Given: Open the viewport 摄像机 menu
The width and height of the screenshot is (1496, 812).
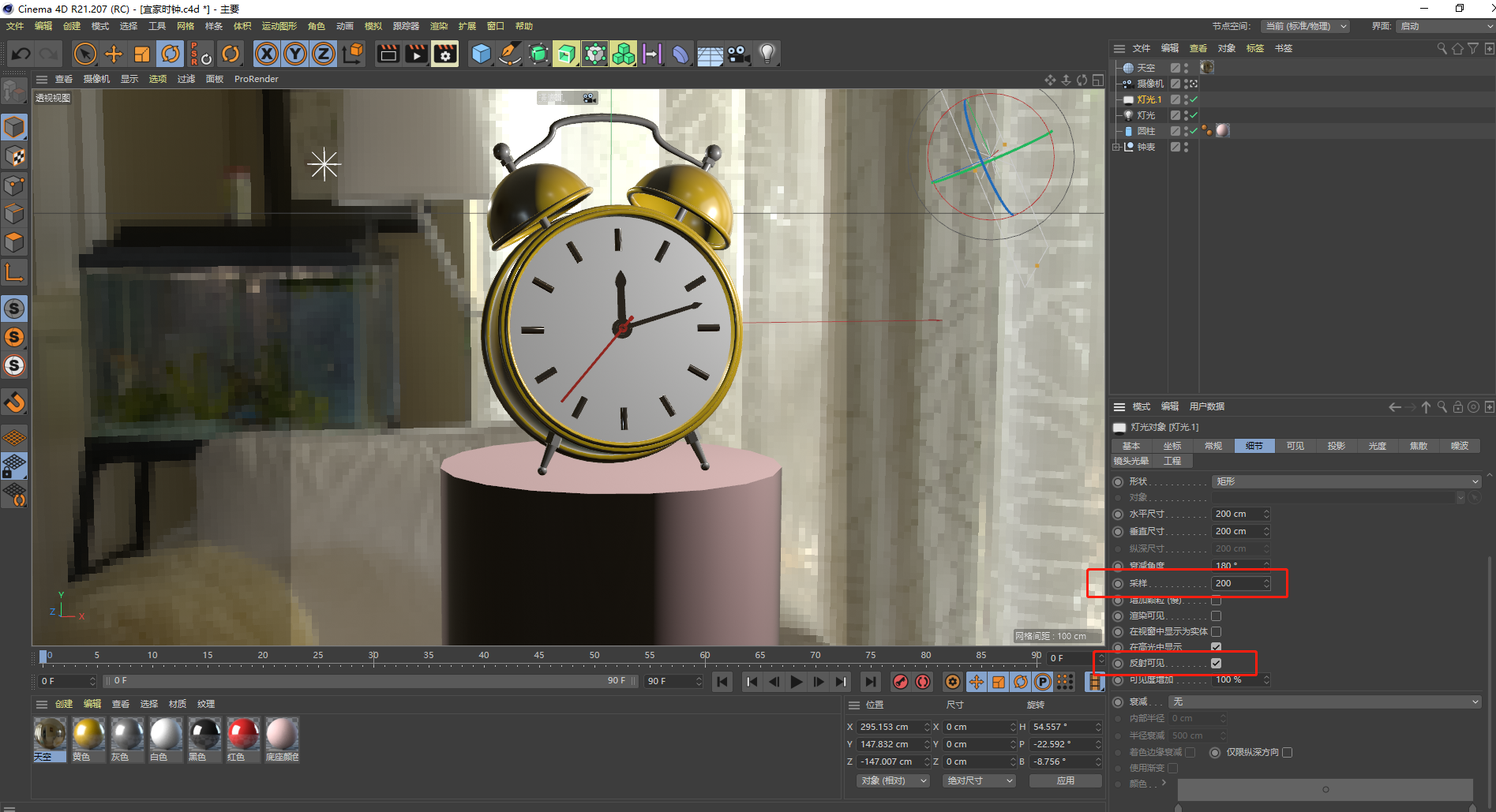Looking at the screenshot, I should pos(96,79).
